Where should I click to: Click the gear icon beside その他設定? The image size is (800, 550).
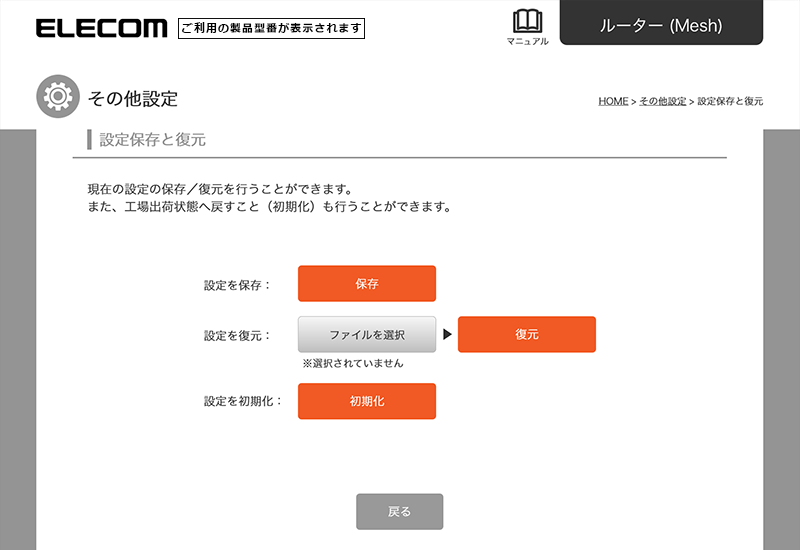58,96
